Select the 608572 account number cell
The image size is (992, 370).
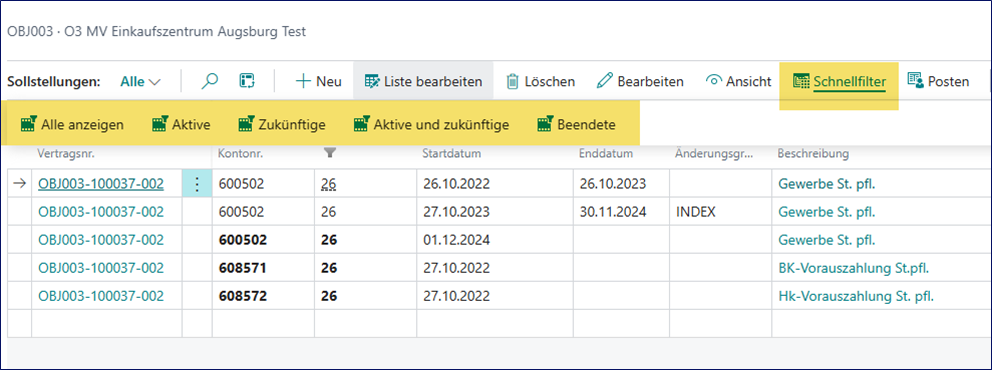click(x=263, y=296)
